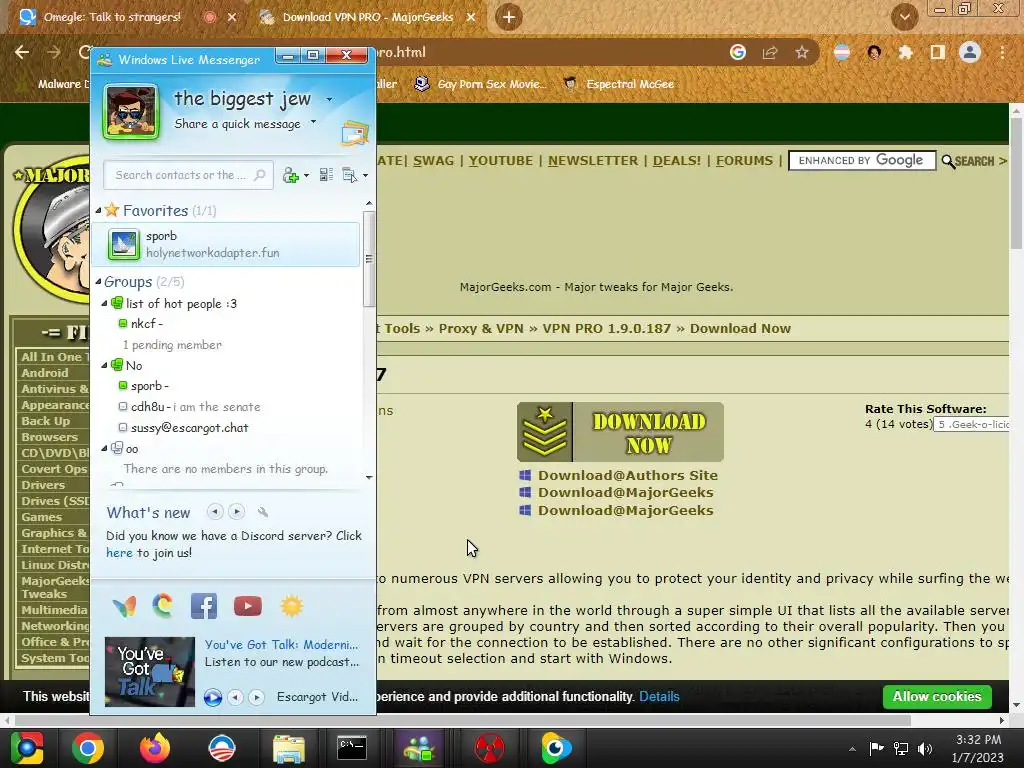Open the NEWSLETTER menu link

pyautogui.click(x=592, y=161)
